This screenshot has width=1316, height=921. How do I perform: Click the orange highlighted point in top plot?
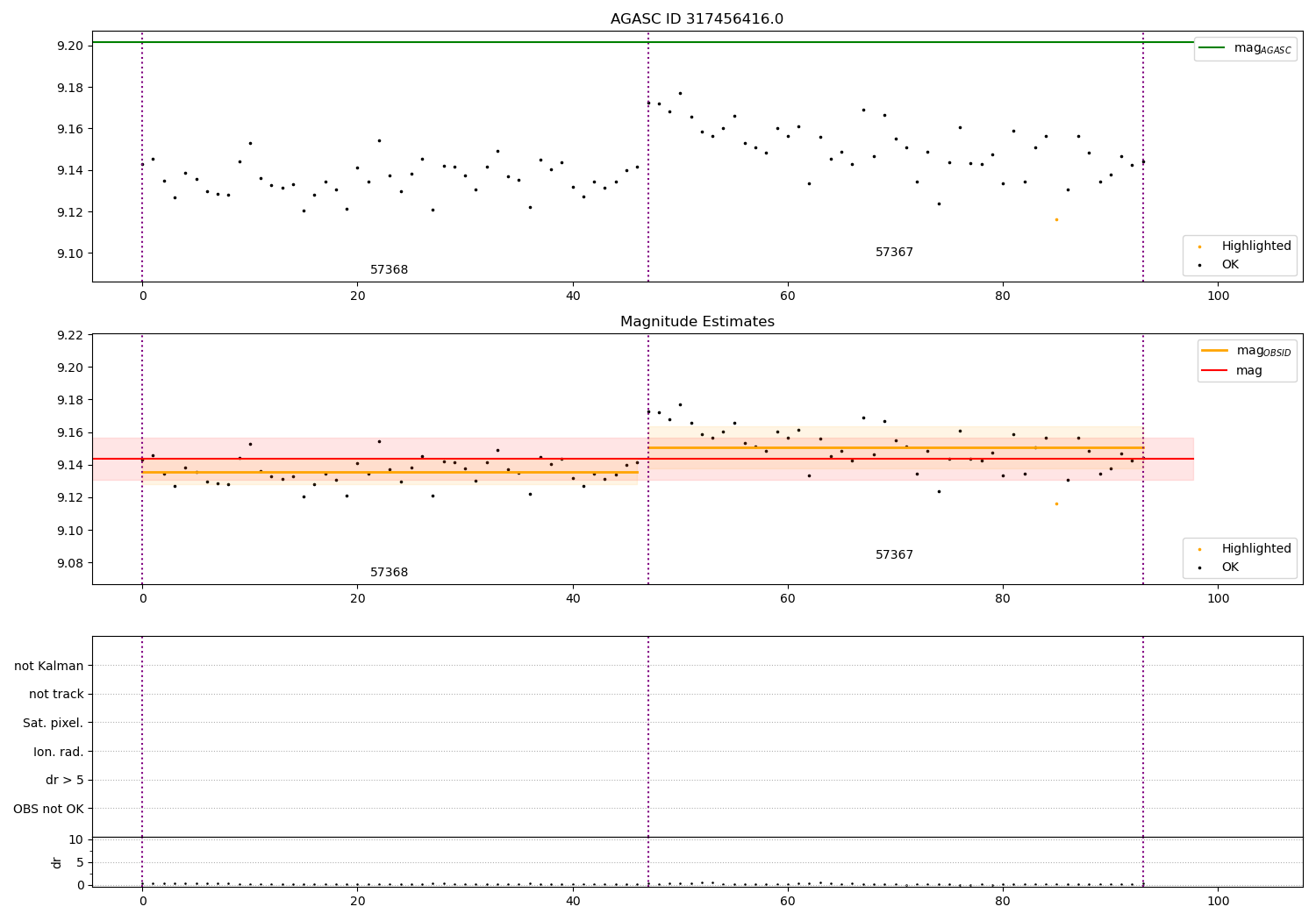point(1056,219)
